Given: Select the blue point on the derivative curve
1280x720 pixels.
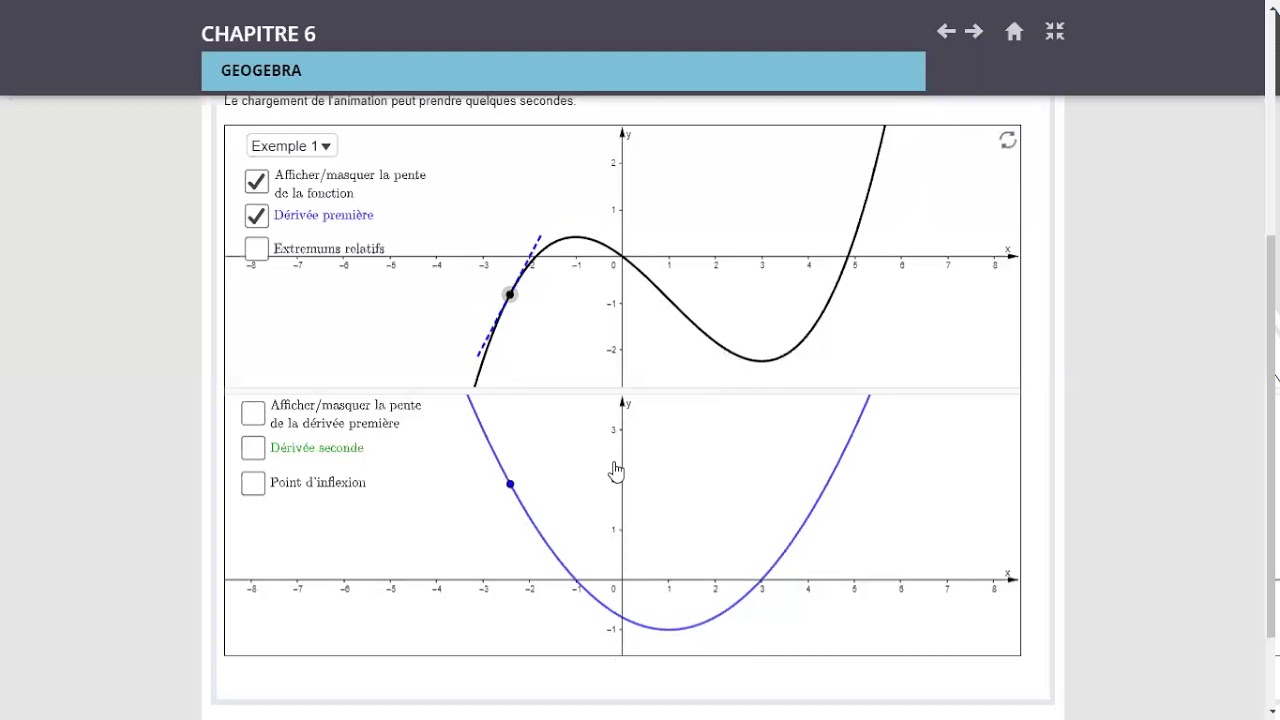Looking at the screenshot, I should tap(510, 484).
